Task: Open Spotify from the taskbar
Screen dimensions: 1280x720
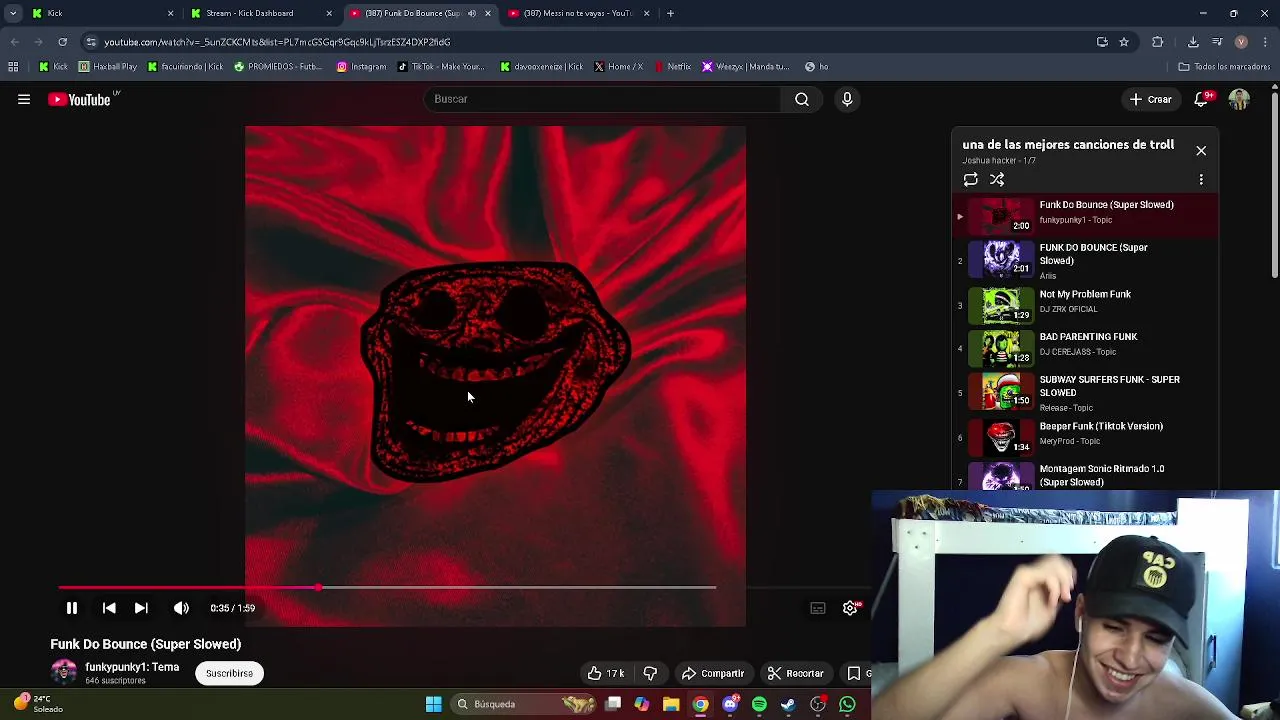Action: [x=759, y=704]
